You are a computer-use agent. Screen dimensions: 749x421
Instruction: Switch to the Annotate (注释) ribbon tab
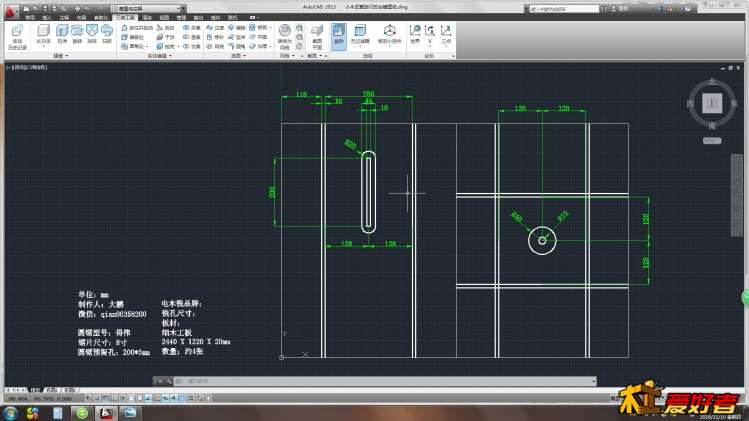[64, 17]
